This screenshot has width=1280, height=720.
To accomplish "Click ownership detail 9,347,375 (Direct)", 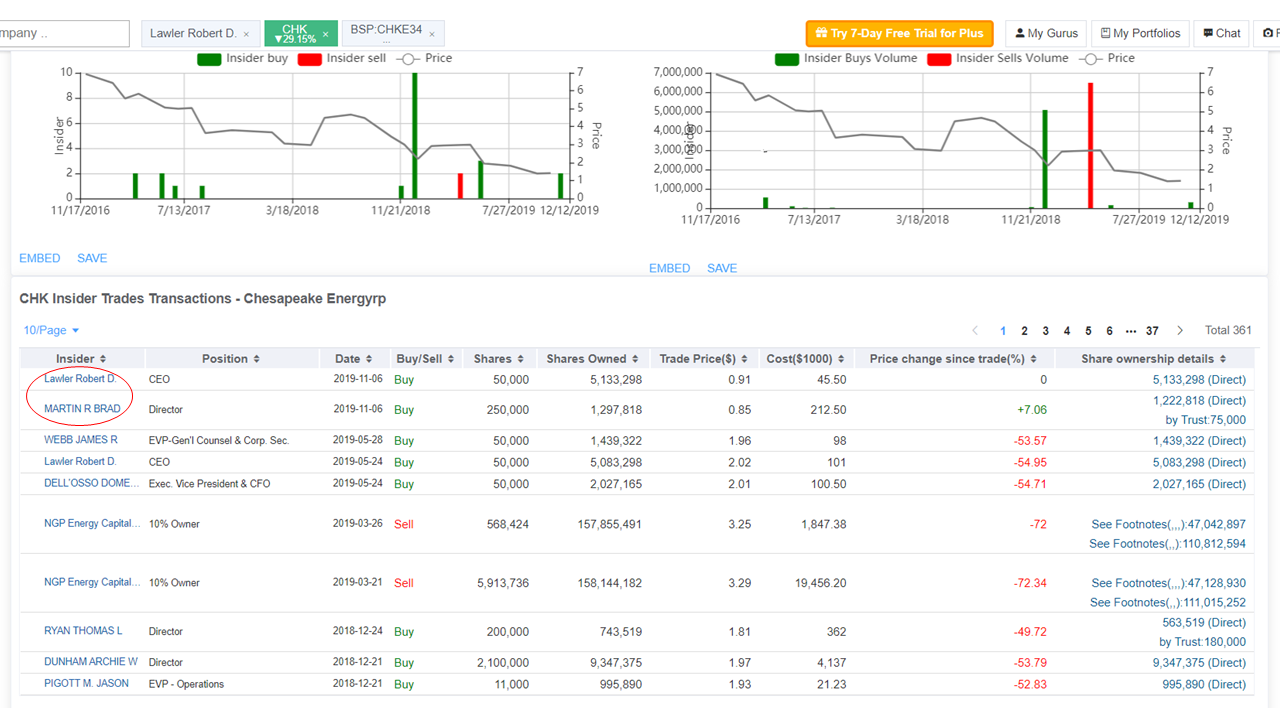I will (1199, 663).
